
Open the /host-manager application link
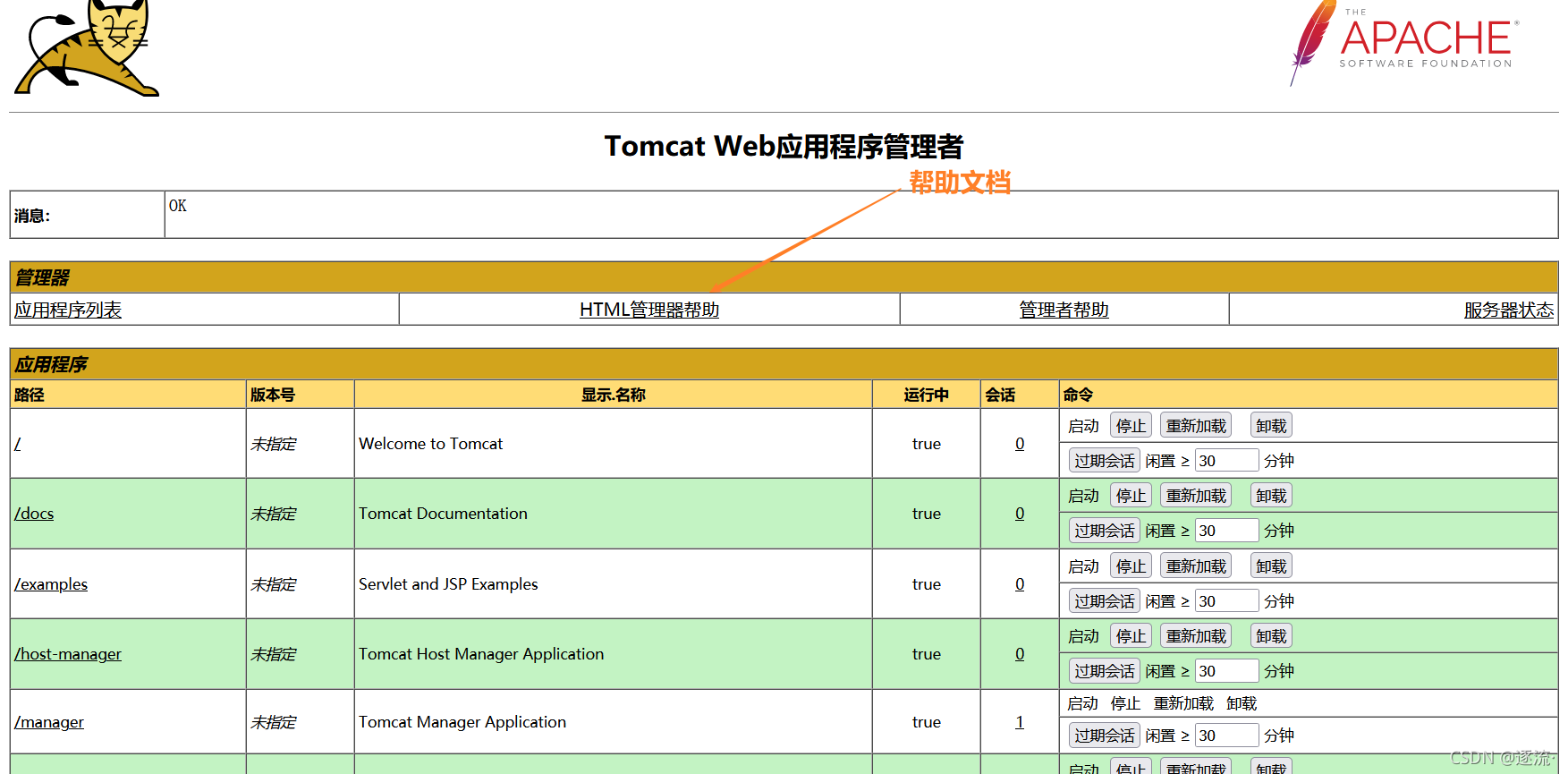68,654
